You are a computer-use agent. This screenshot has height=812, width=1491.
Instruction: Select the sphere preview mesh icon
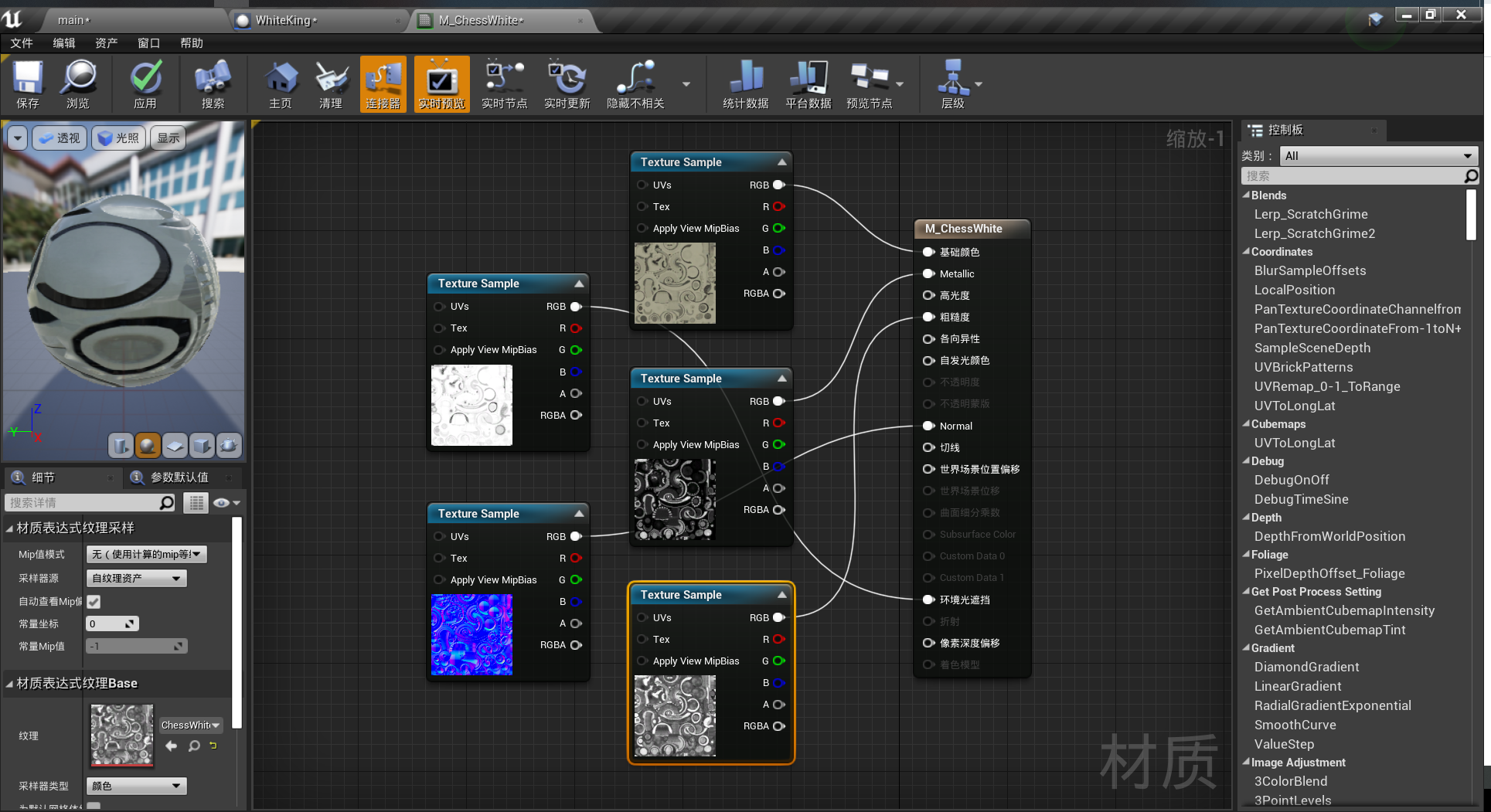pyautogui.click(x=148, y=445)
